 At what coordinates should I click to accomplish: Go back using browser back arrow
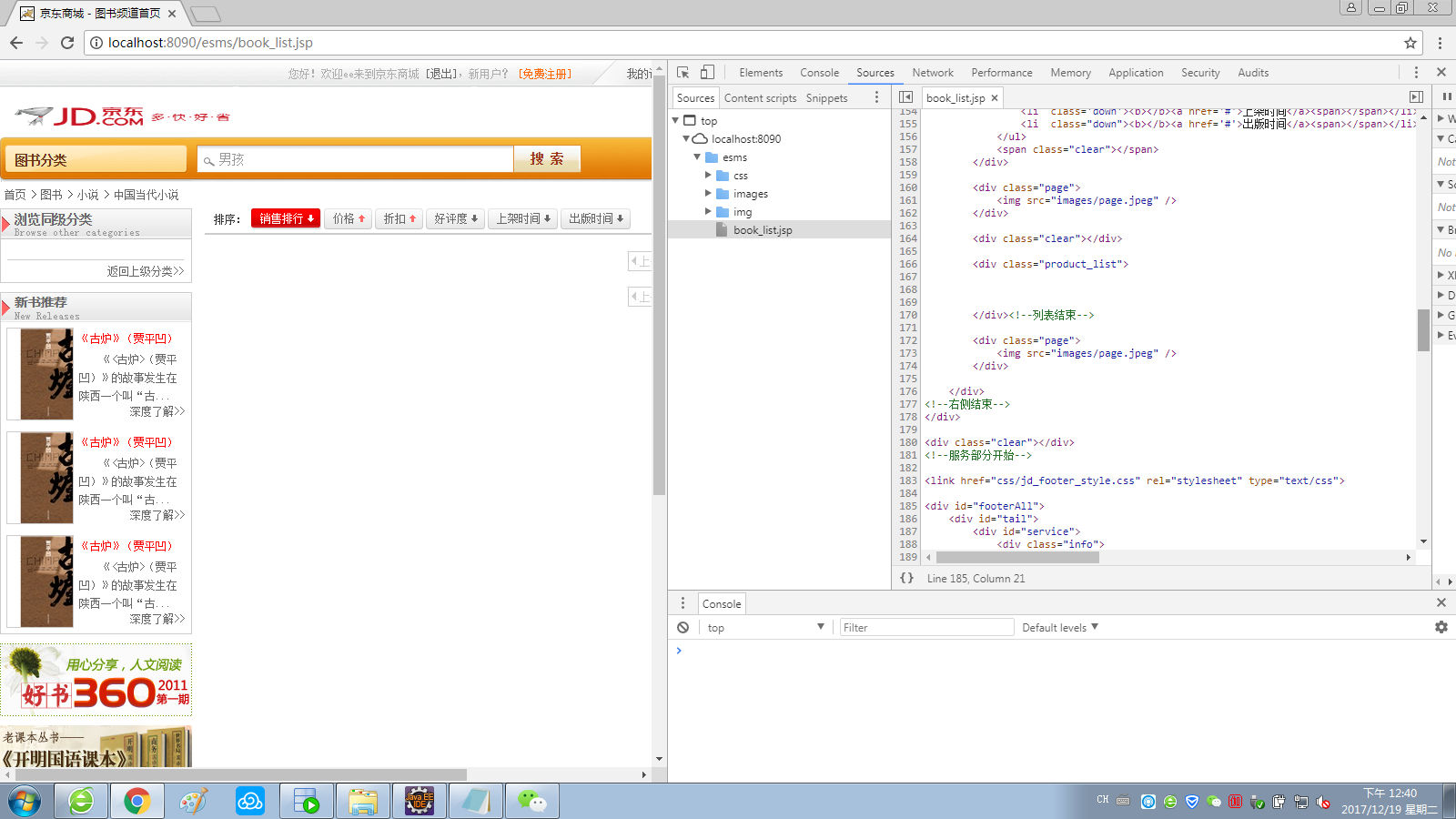pos(16,43)
